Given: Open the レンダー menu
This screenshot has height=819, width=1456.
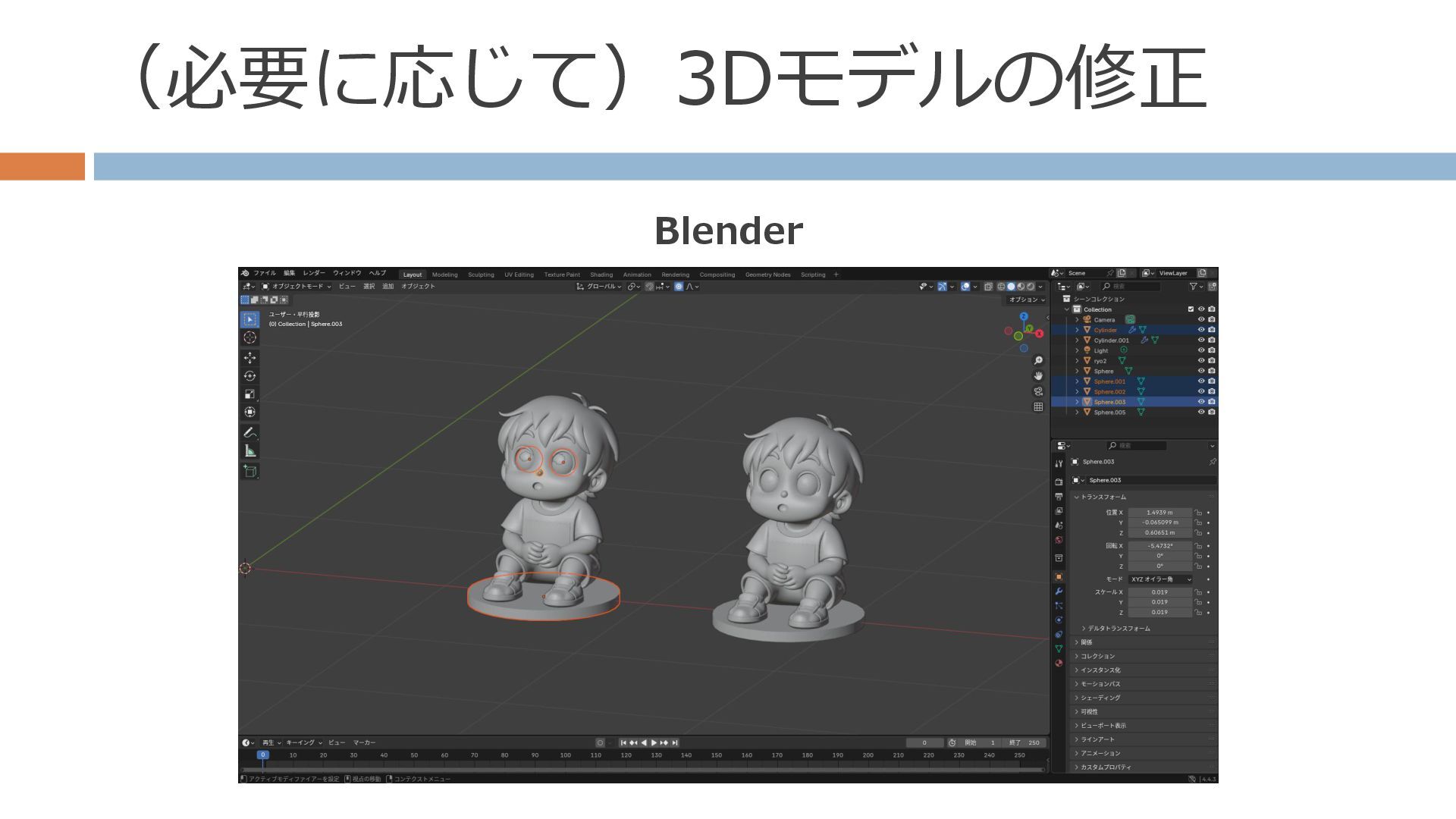Looking at the screenshot, I should pos(314,274).
